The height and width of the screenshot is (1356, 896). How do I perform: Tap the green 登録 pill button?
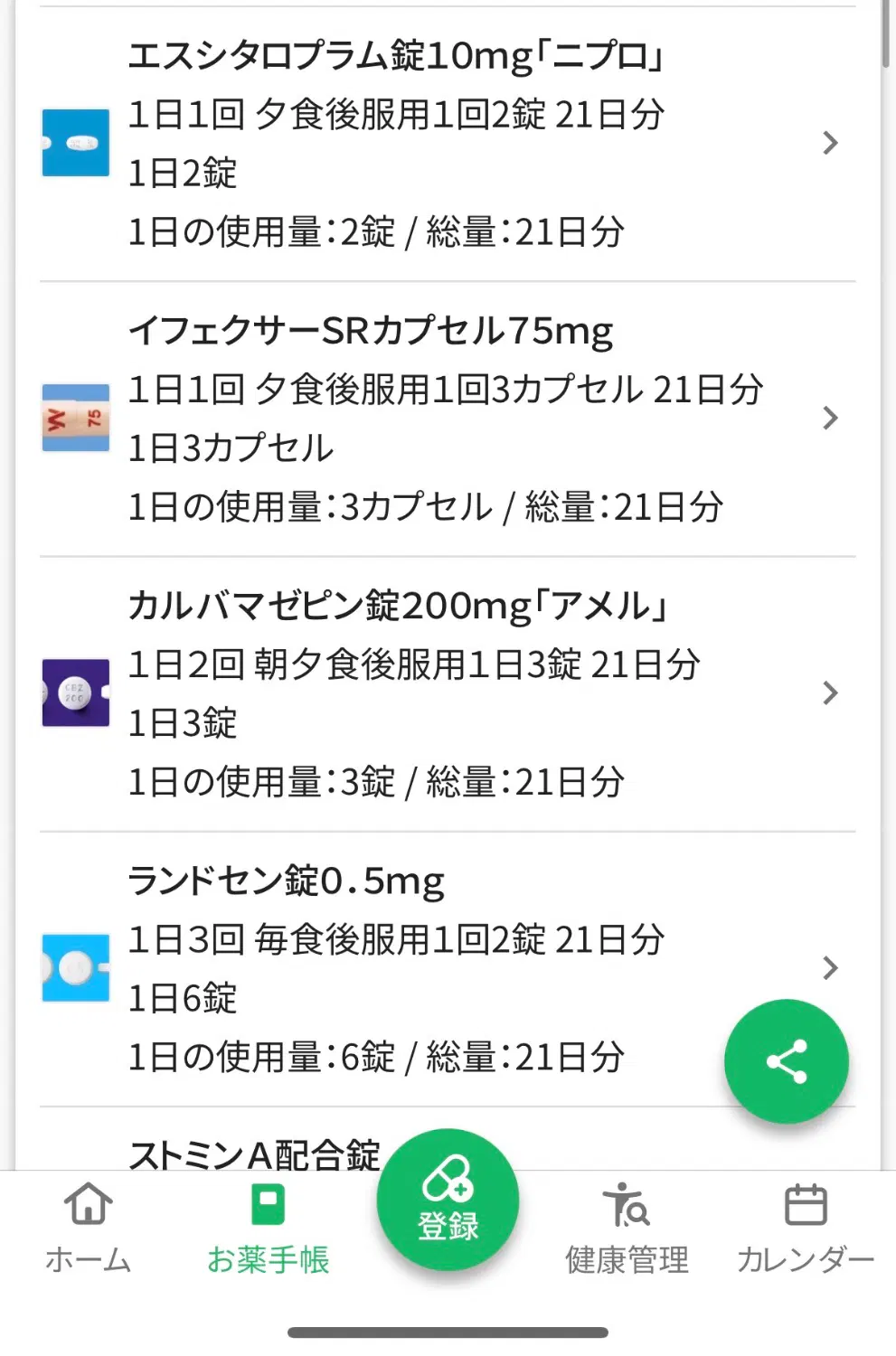(x=448, y=1200)
